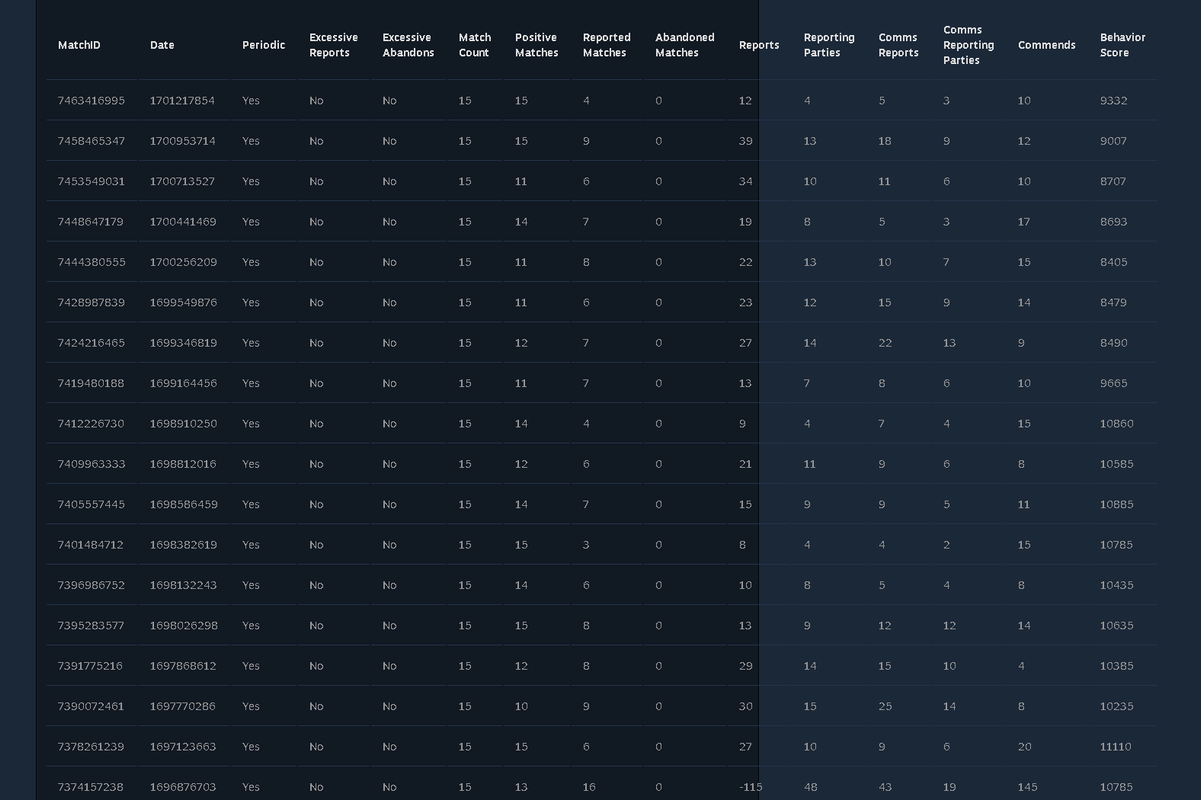The width and height of the screenshot is (1201, 800).
Task: Click date value 1700256209
Action: tap(183, 262)
